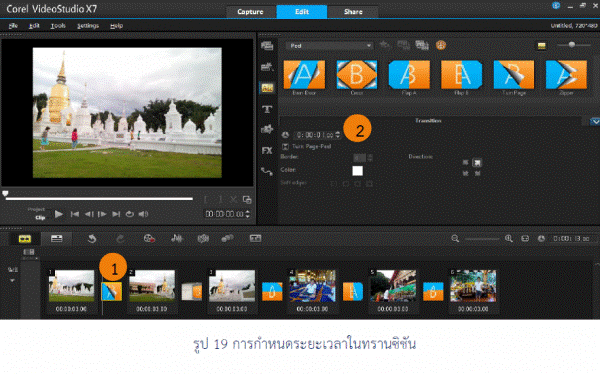Open the Settings menu

click(x=88, y=26)
